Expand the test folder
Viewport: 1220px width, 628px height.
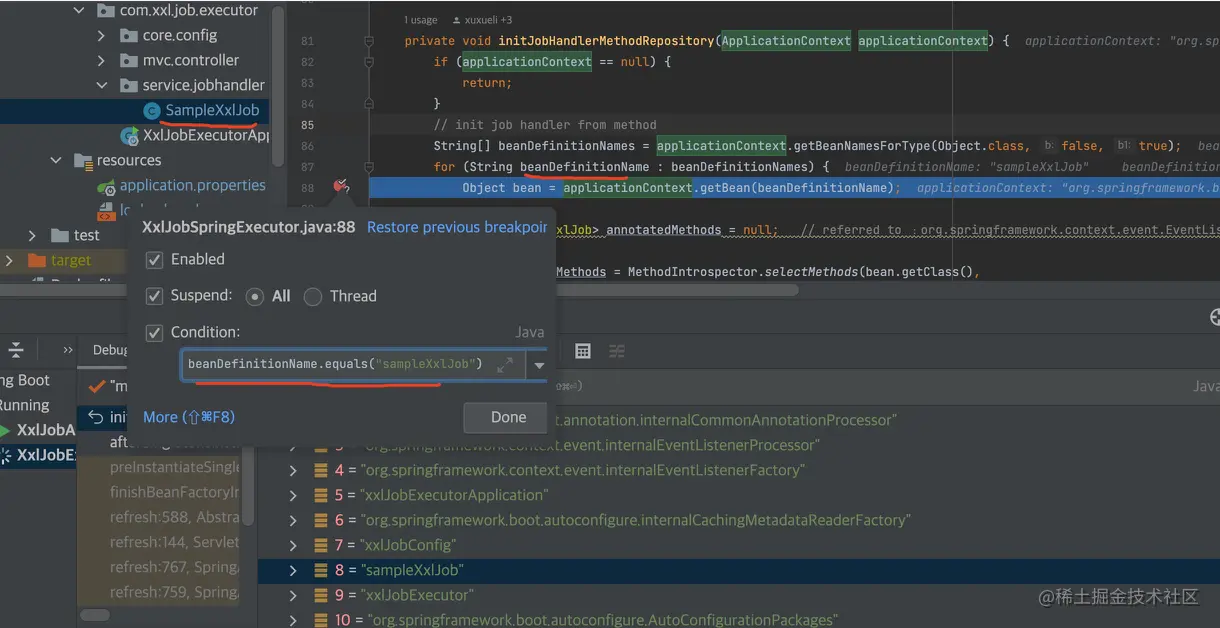[x=33, y=235]
